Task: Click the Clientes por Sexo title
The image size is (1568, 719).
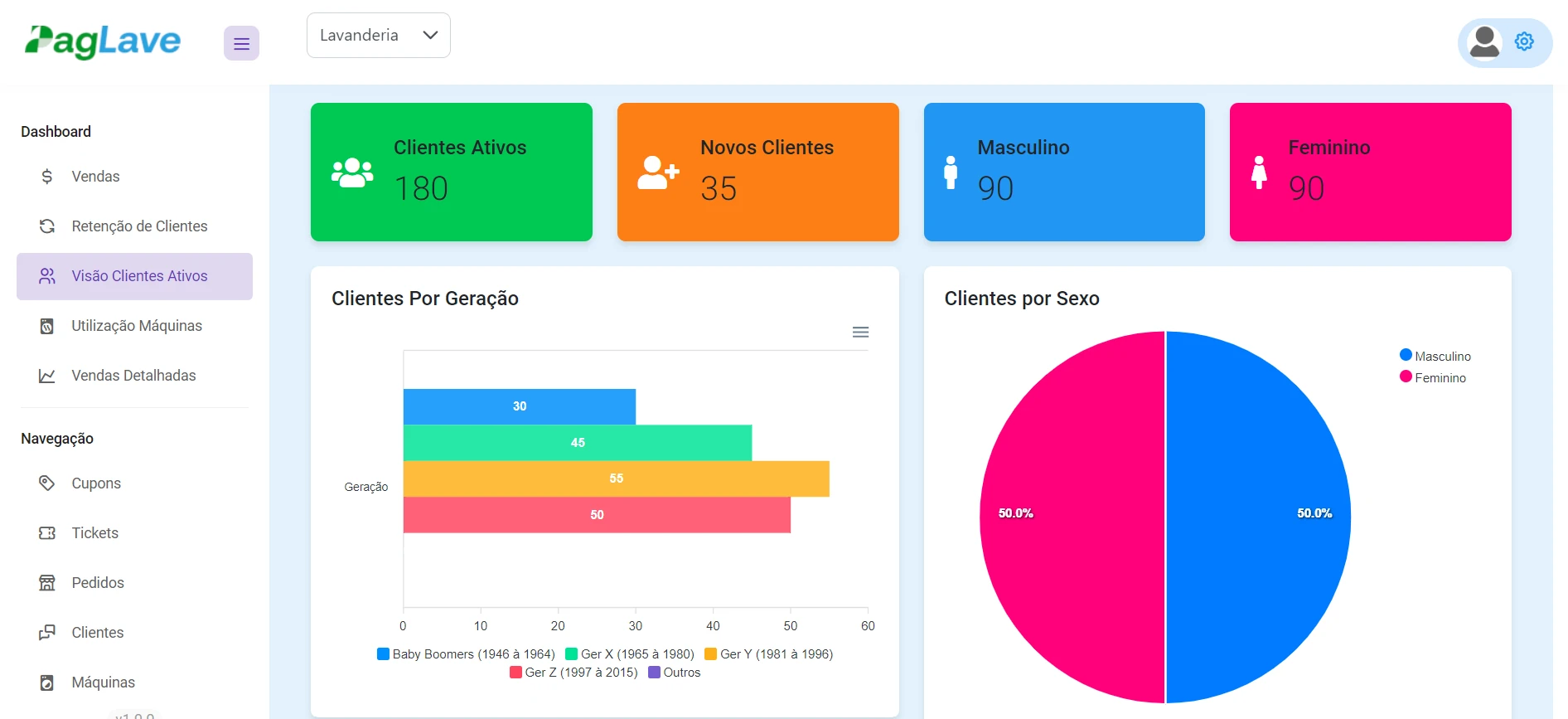Action: click(1022, 299)
